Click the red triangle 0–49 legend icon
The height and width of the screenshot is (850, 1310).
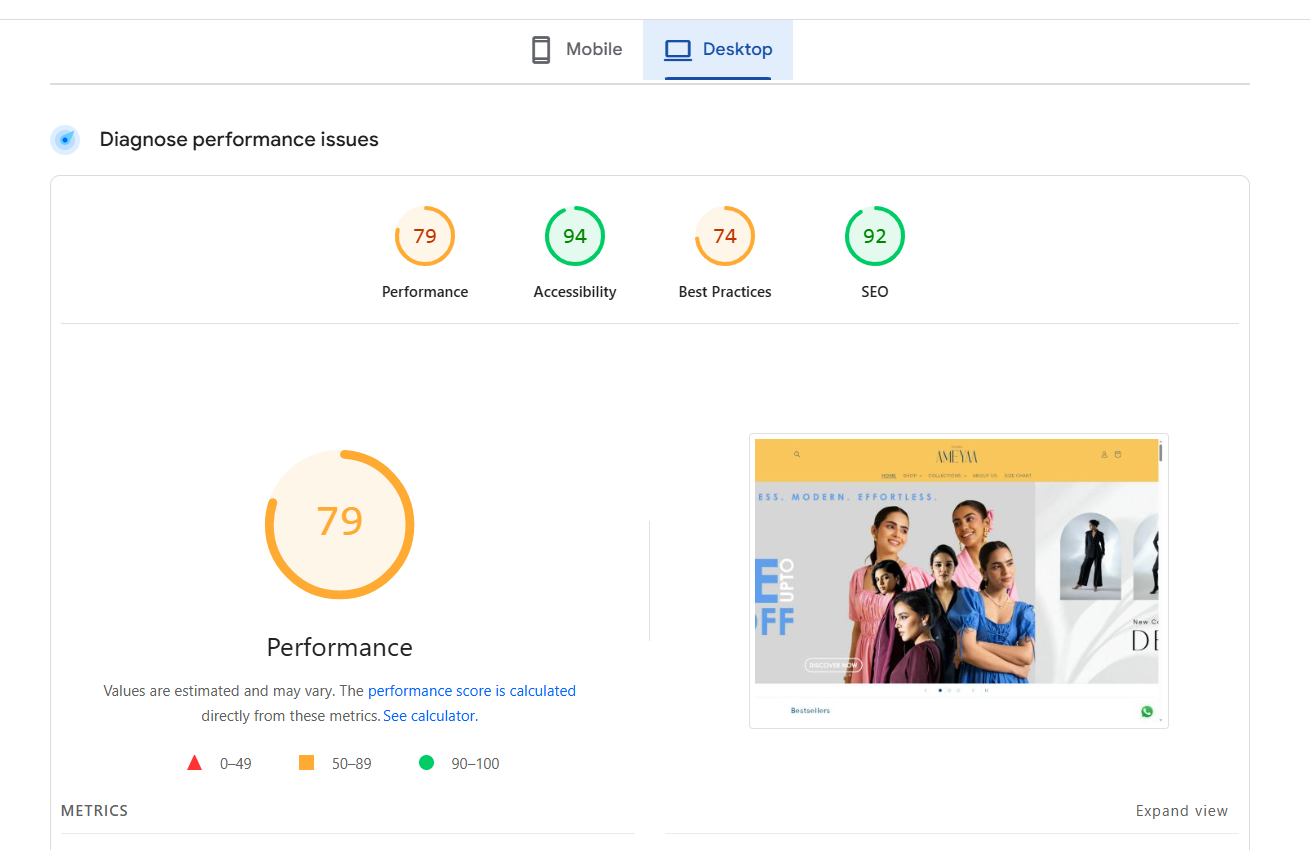coord(194,763)
